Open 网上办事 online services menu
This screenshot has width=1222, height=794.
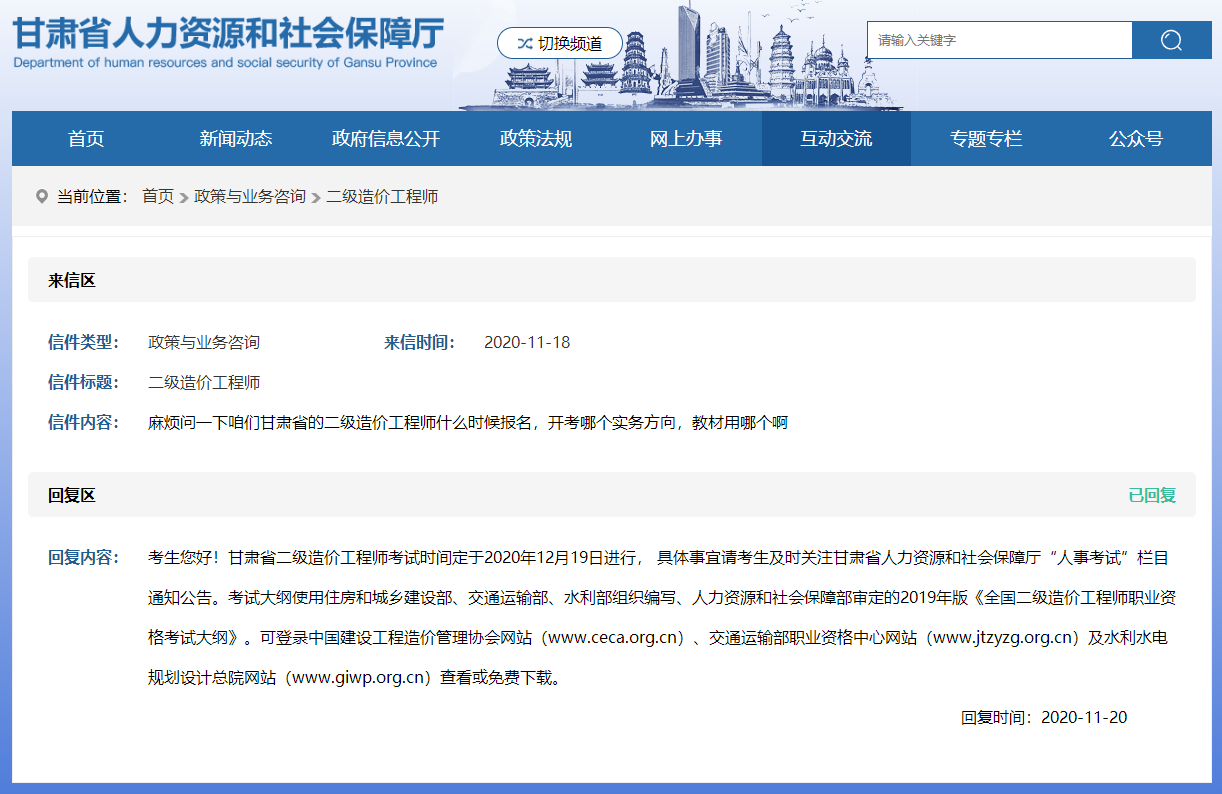tap(686, 139)
